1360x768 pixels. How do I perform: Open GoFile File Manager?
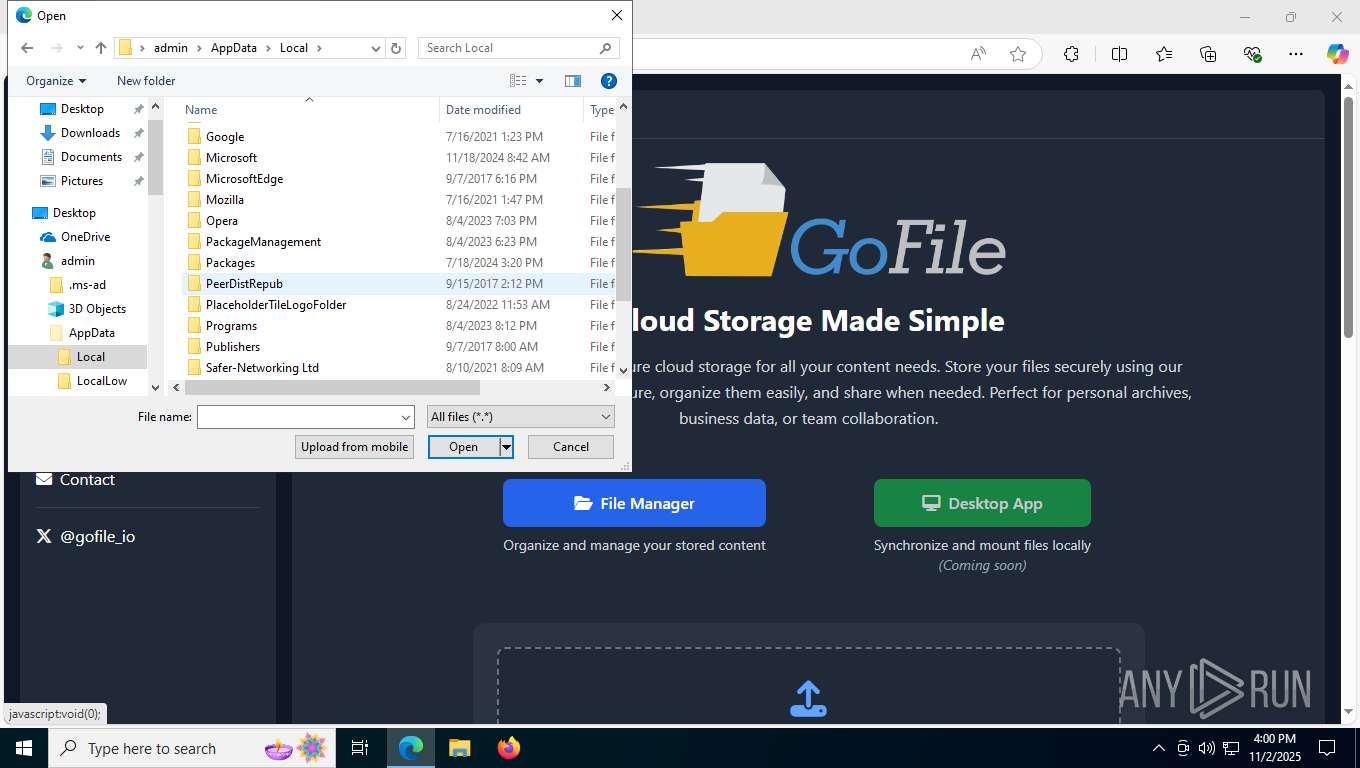coord(634,503)
